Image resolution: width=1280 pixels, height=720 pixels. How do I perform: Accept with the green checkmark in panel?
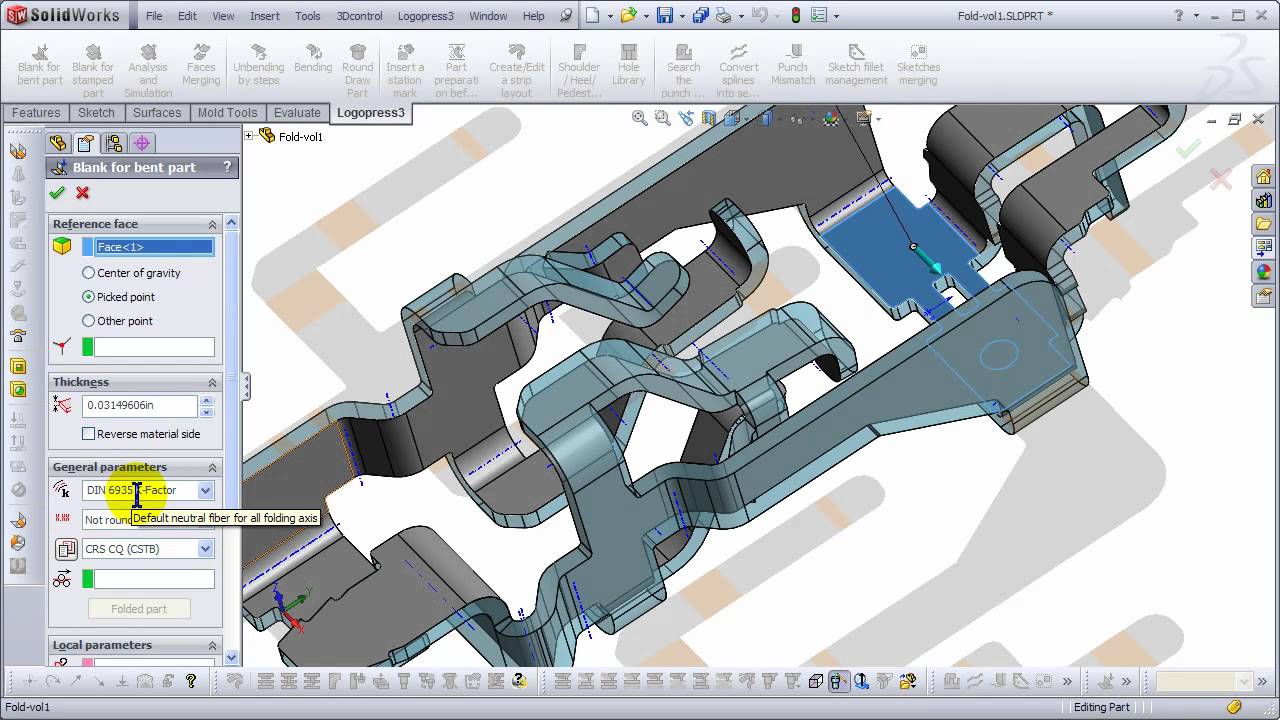point(57,193)
